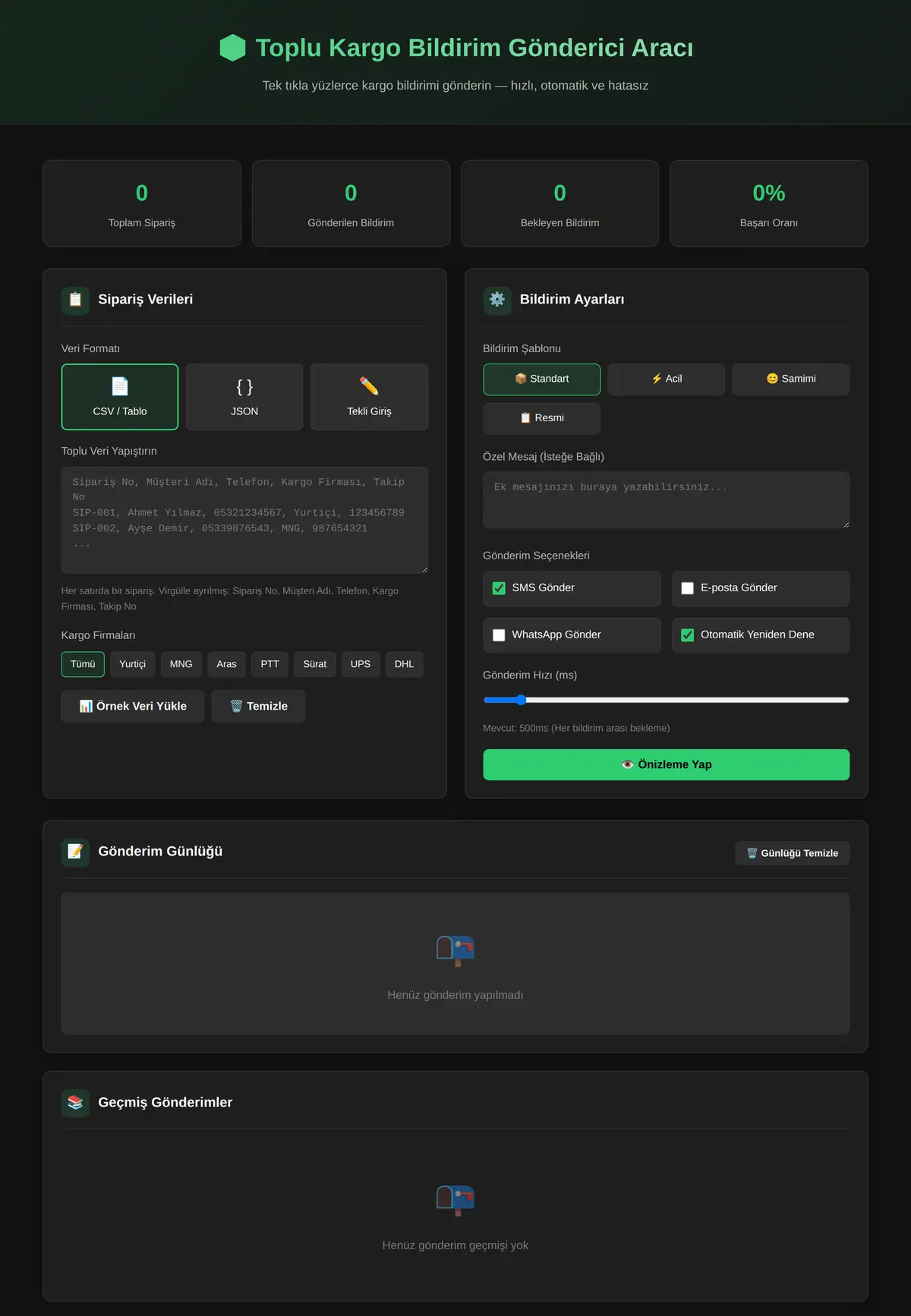The height and width of the screenshot is (1316, 911).
Task: Click the memo icon beside Gönderim Günlüğü
Action: (76, 852)
